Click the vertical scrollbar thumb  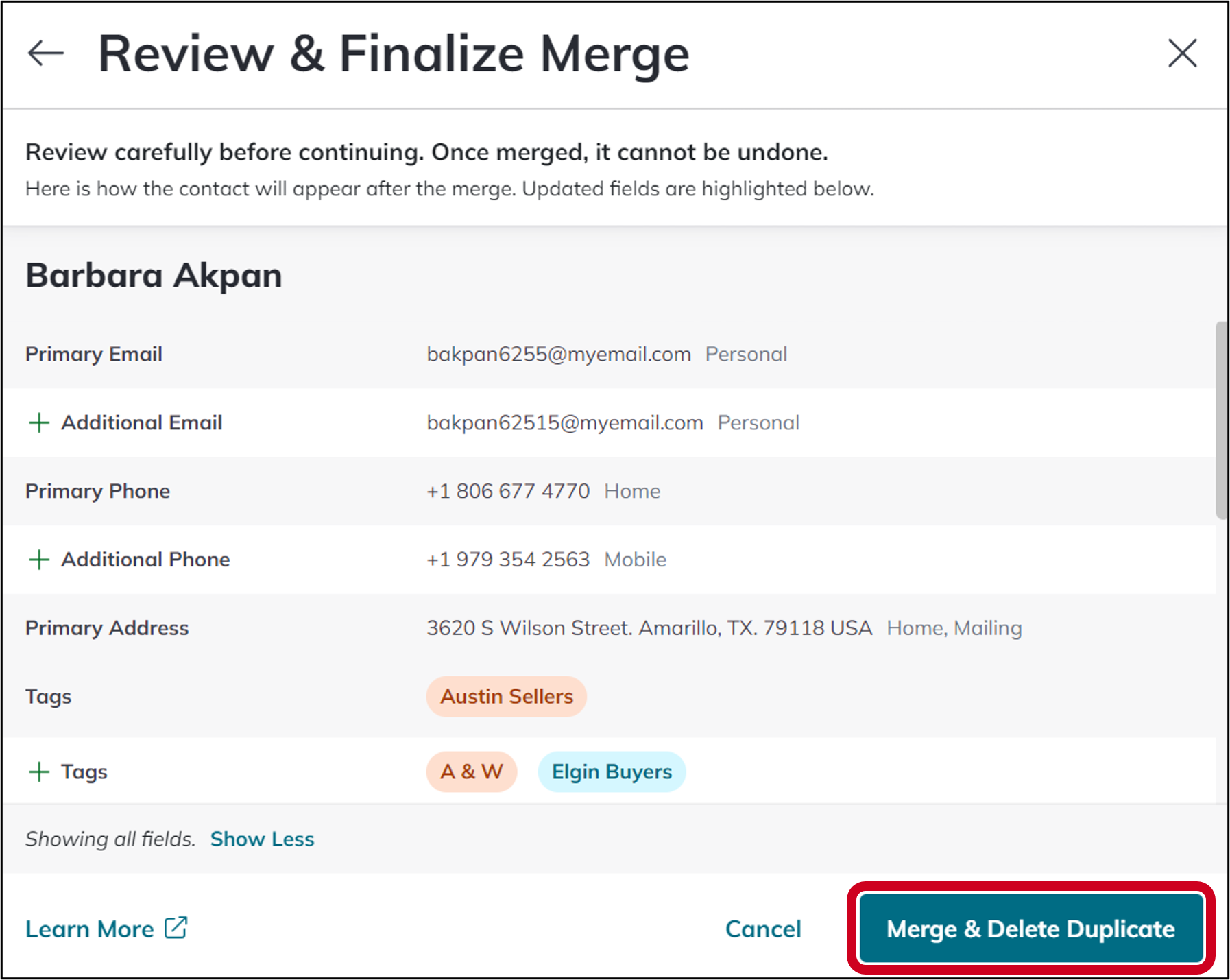[x=1221, y=420]
